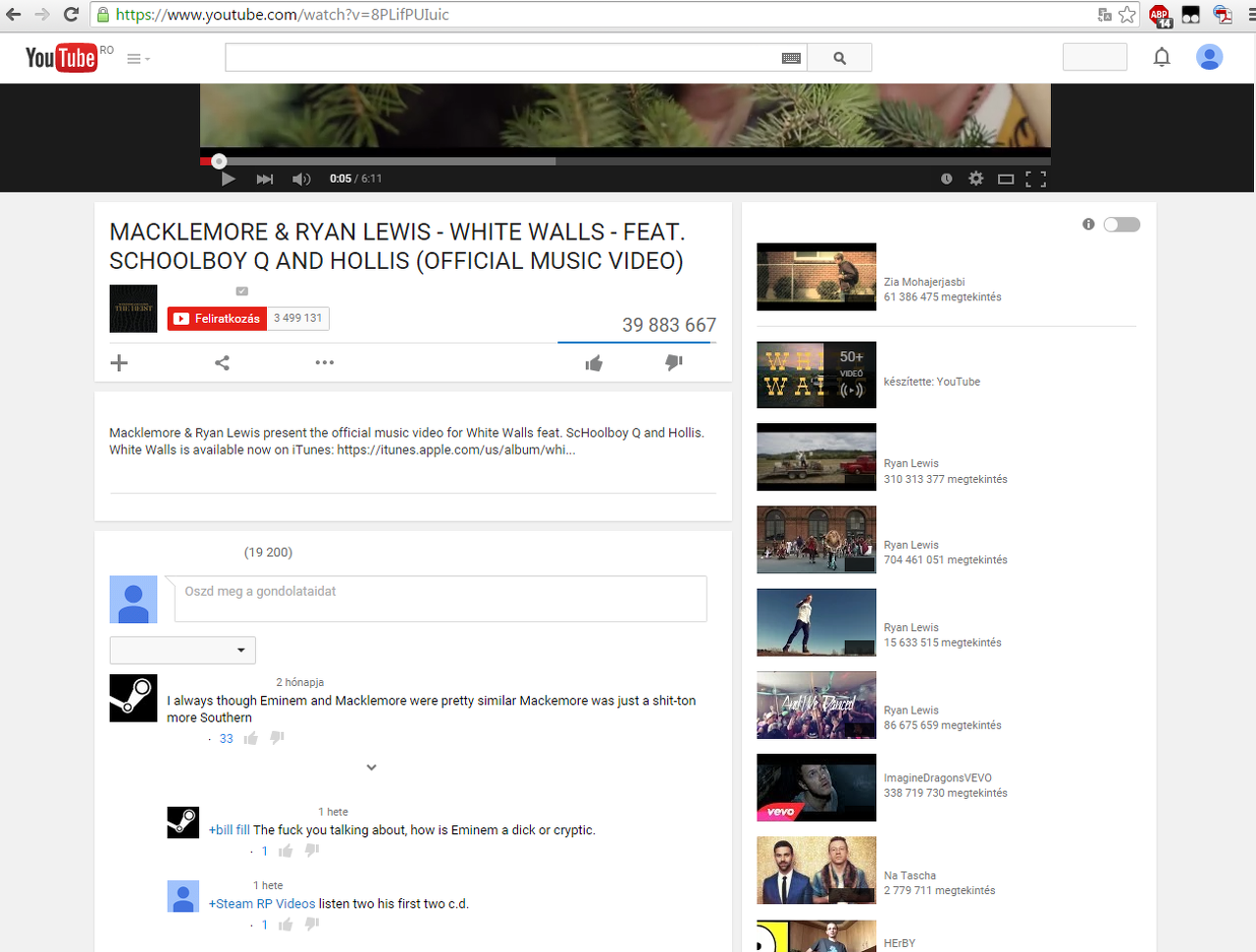1256x952 pixels.
Task: Skip to the next video
Action: coord(265,179)
